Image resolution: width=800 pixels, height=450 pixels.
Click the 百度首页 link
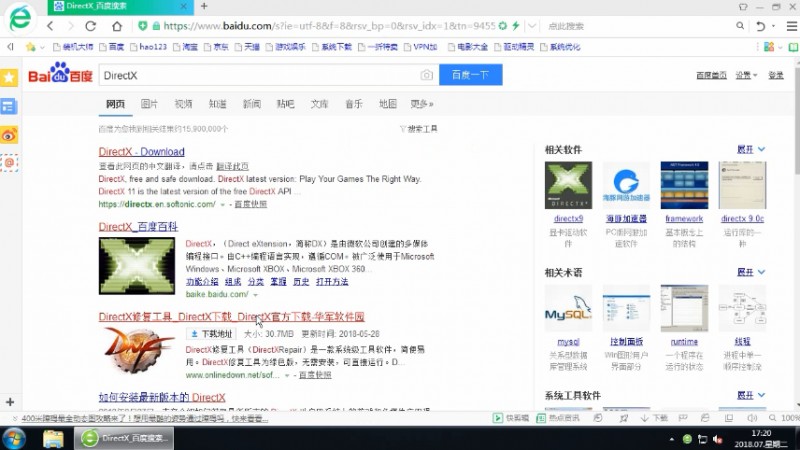711,75
